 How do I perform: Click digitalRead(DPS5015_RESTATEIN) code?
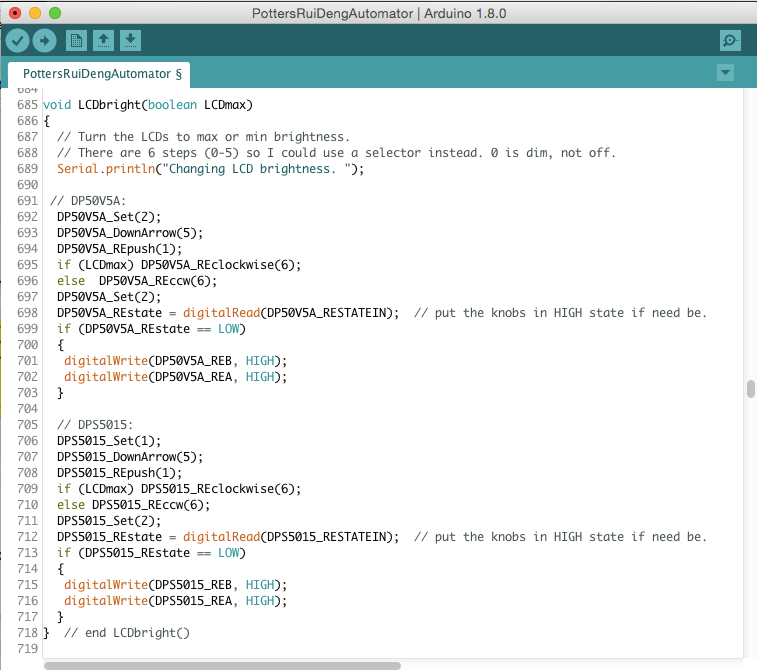[x=291, y=536]
